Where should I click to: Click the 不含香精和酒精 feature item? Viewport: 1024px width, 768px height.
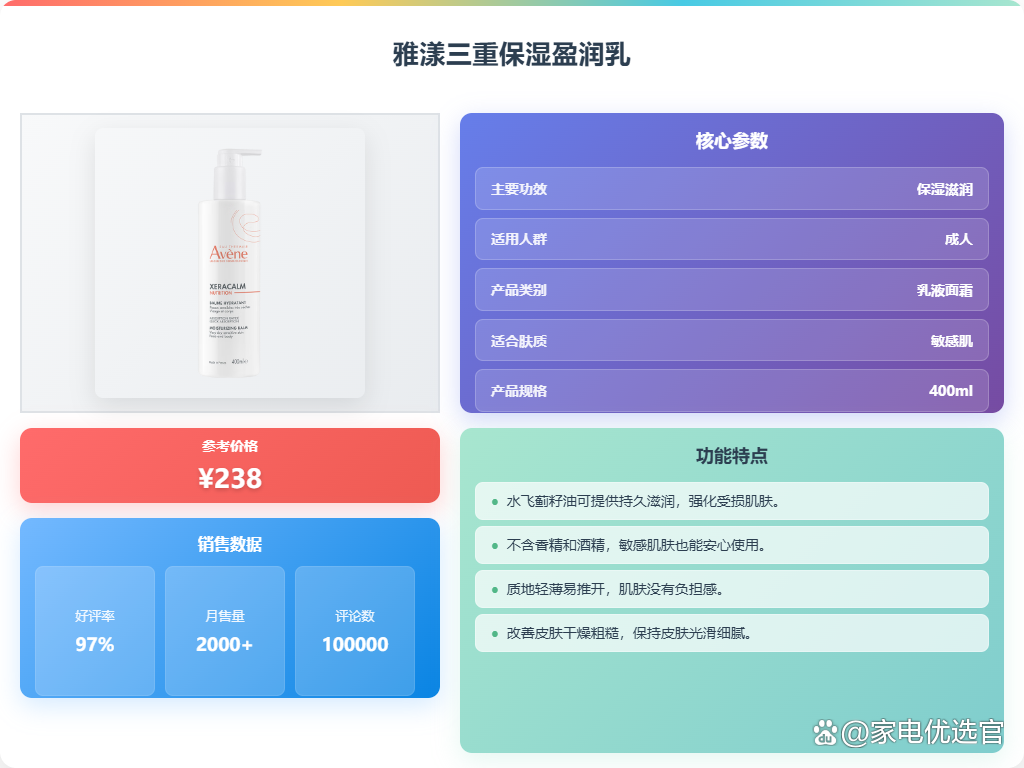coord(731,545)
